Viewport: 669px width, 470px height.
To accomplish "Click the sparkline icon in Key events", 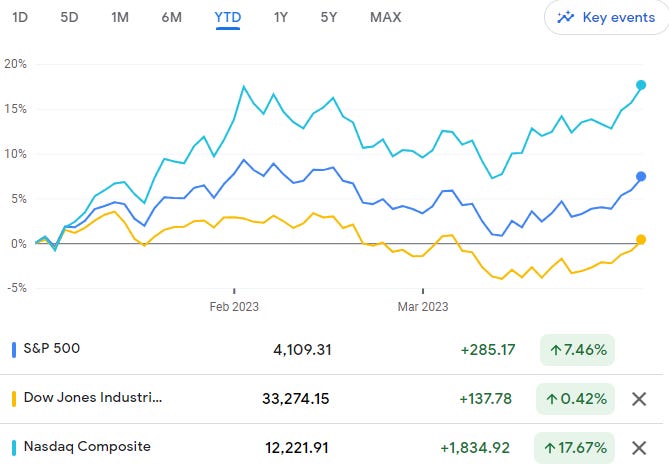I will 565,17.
